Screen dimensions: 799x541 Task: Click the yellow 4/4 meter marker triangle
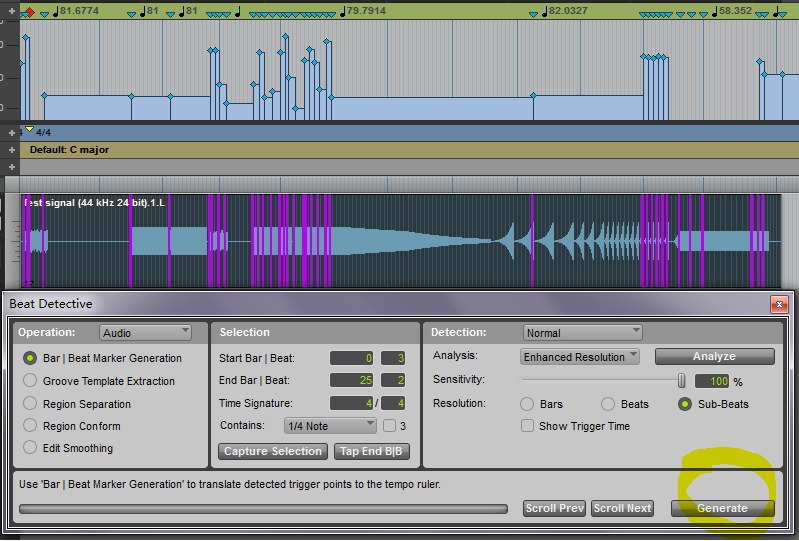[30, 130]
